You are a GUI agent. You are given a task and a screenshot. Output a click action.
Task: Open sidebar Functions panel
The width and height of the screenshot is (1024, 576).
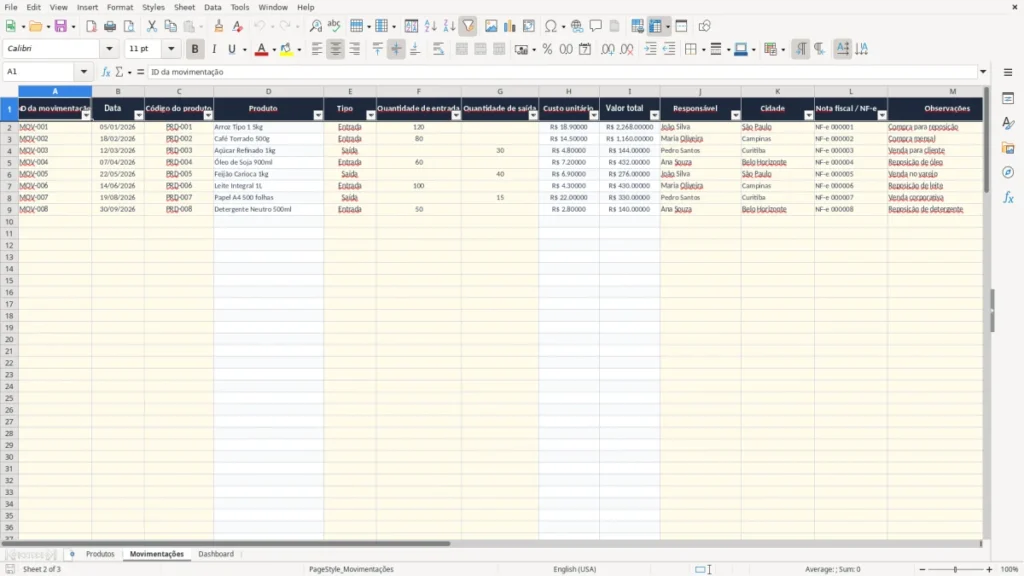click(1008, 197)
